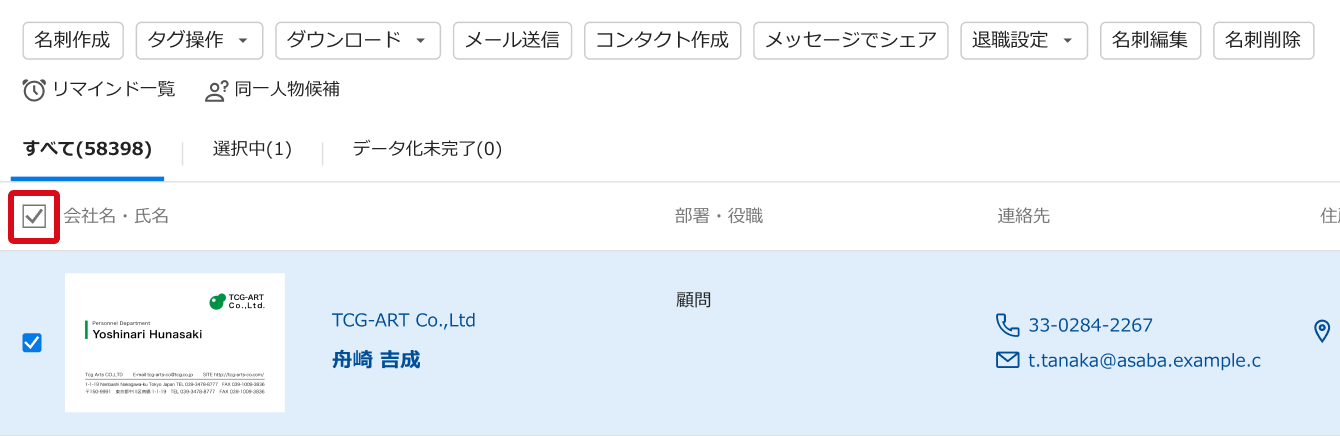Click the phone icon by 33-0284-2267

tap(1008, 325)
